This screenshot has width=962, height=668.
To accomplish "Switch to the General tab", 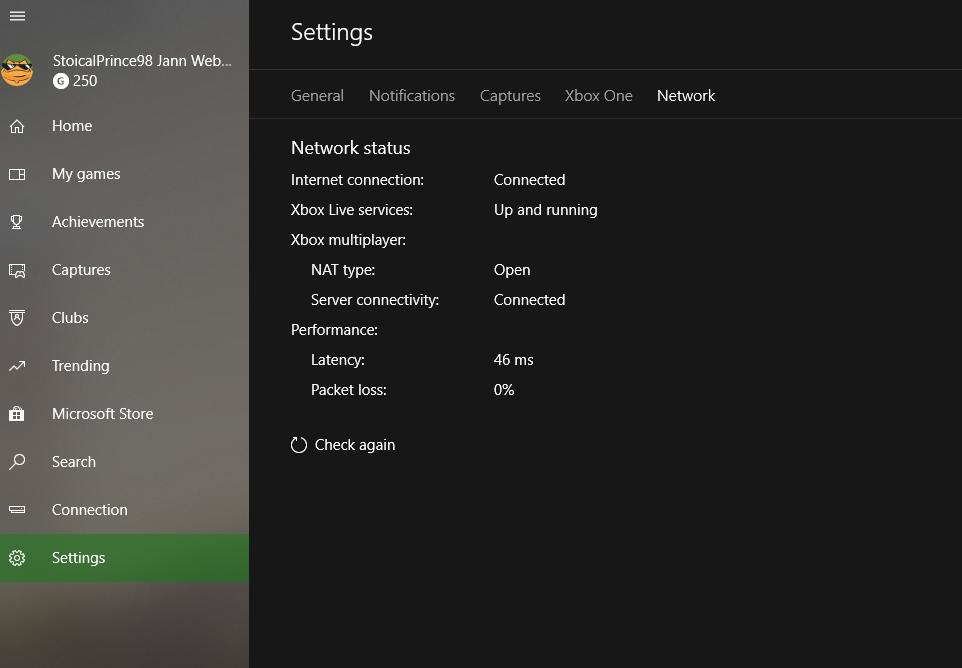I will tap(317, 96).
